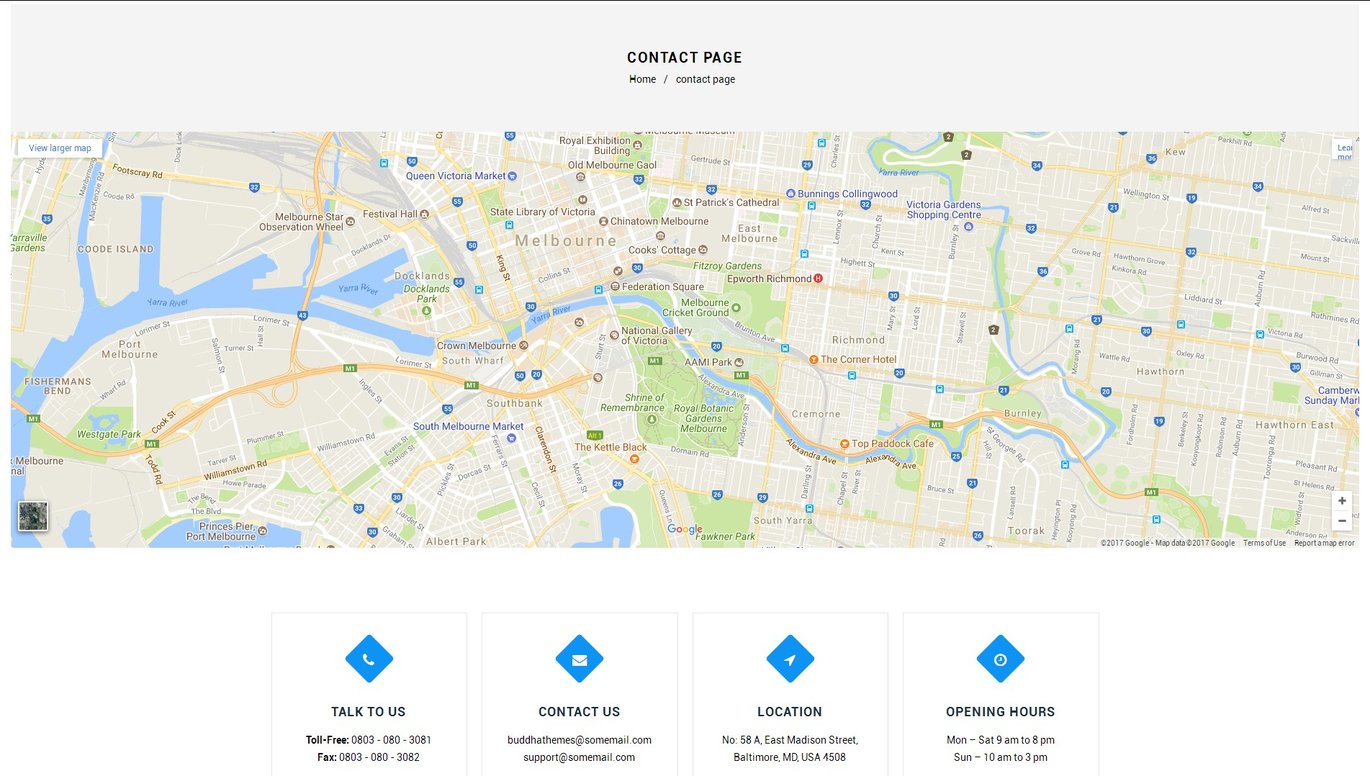Click St Patrick's Cathedral map marker
The image size is (1370, 776).
click(677, 202)
